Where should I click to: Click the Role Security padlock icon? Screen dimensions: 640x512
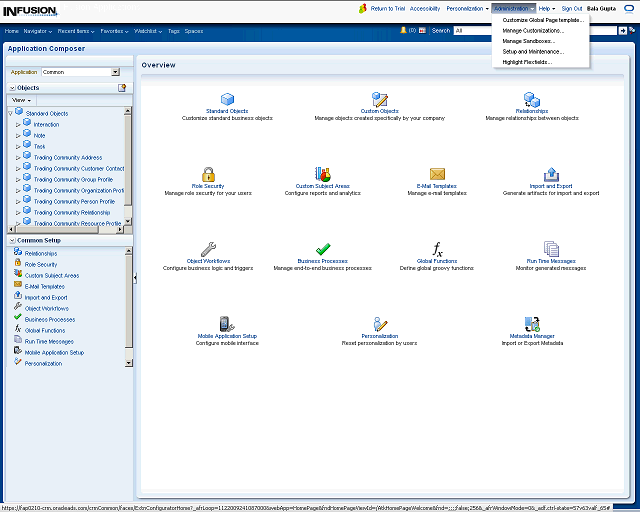click(x=208, y=175)
